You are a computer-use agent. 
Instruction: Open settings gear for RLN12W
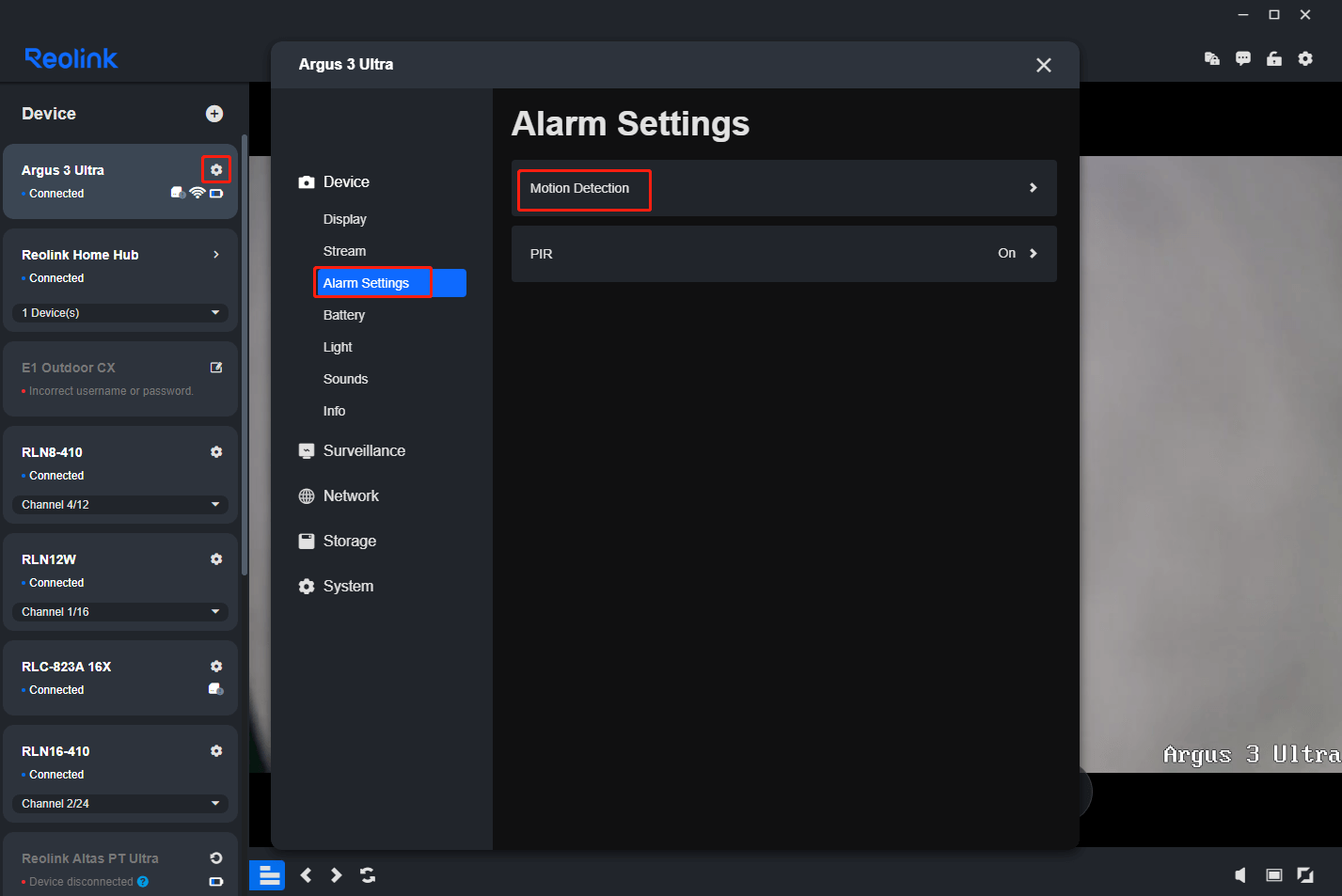pos(216,559)
